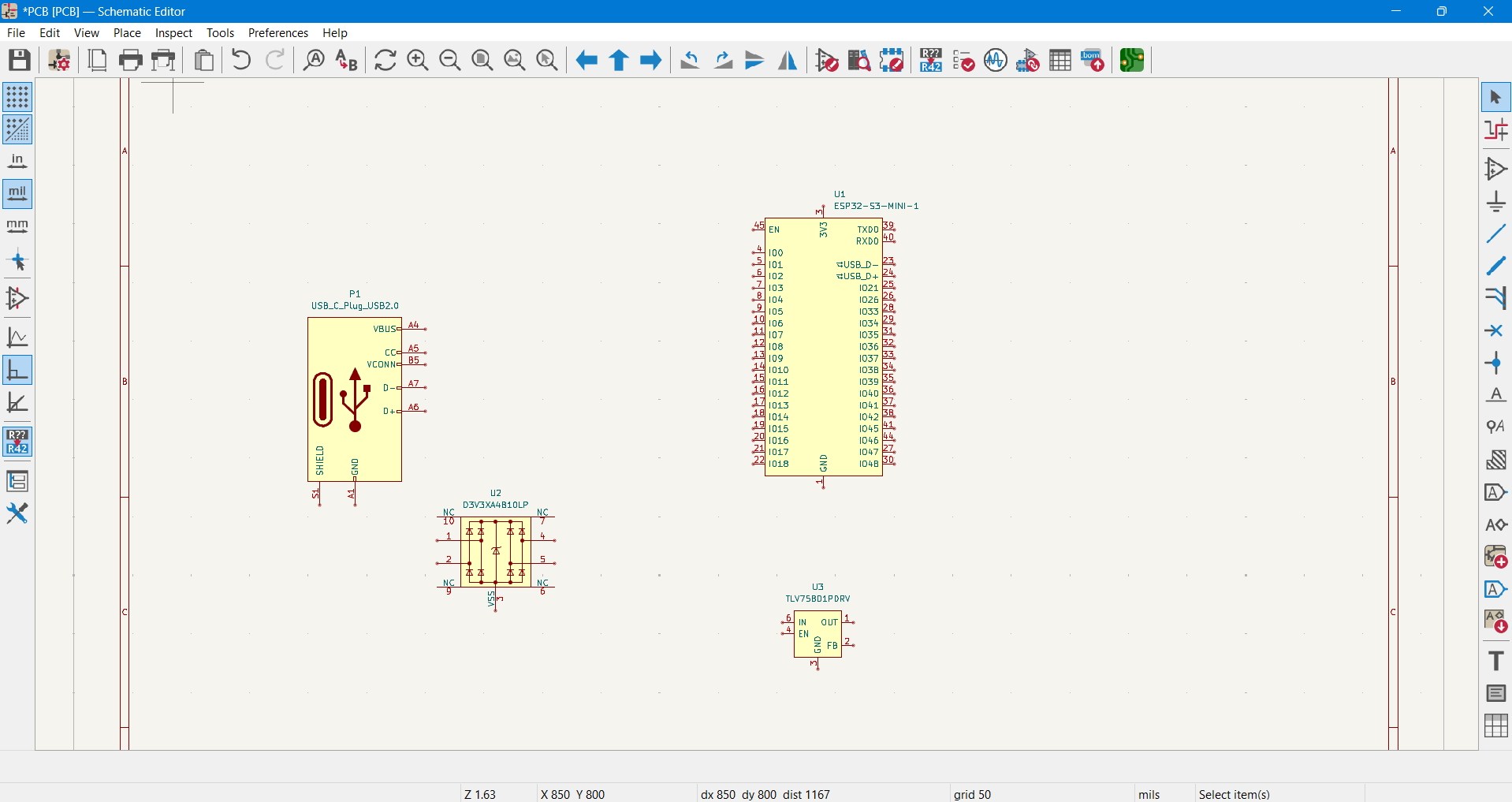The width and height of the screenshot is (1512, 802).
Task: Toggle grid display on the left toolbar
Action: (x=17, y=97)
